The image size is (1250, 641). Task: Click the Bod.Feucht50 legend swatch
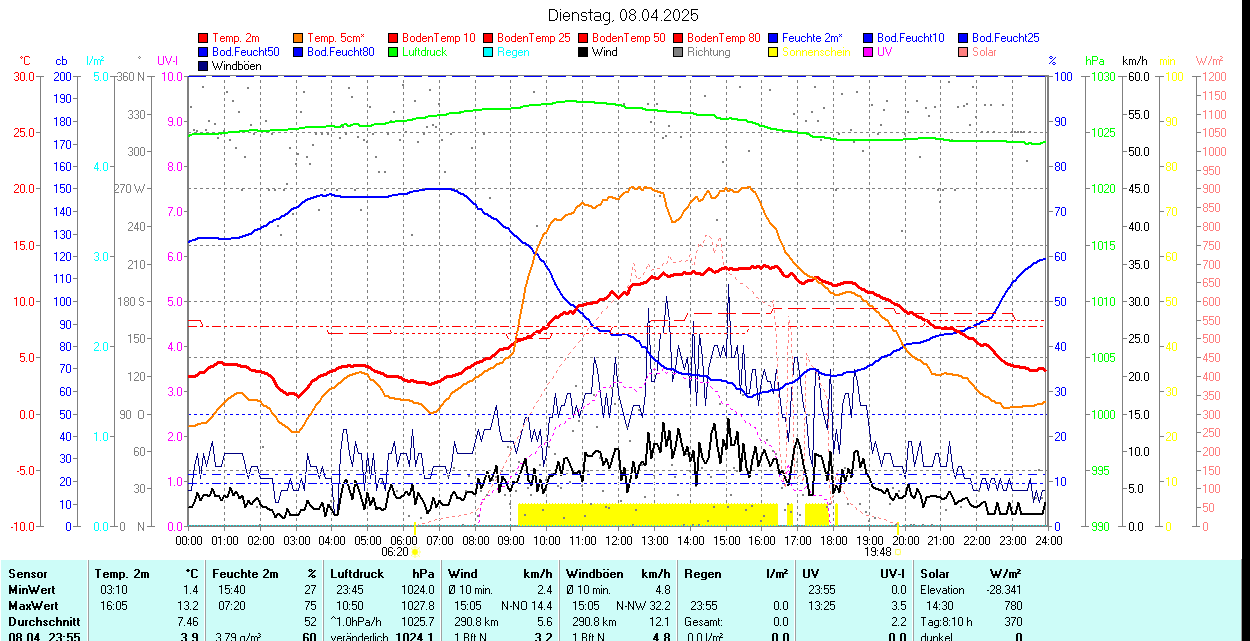204,52
